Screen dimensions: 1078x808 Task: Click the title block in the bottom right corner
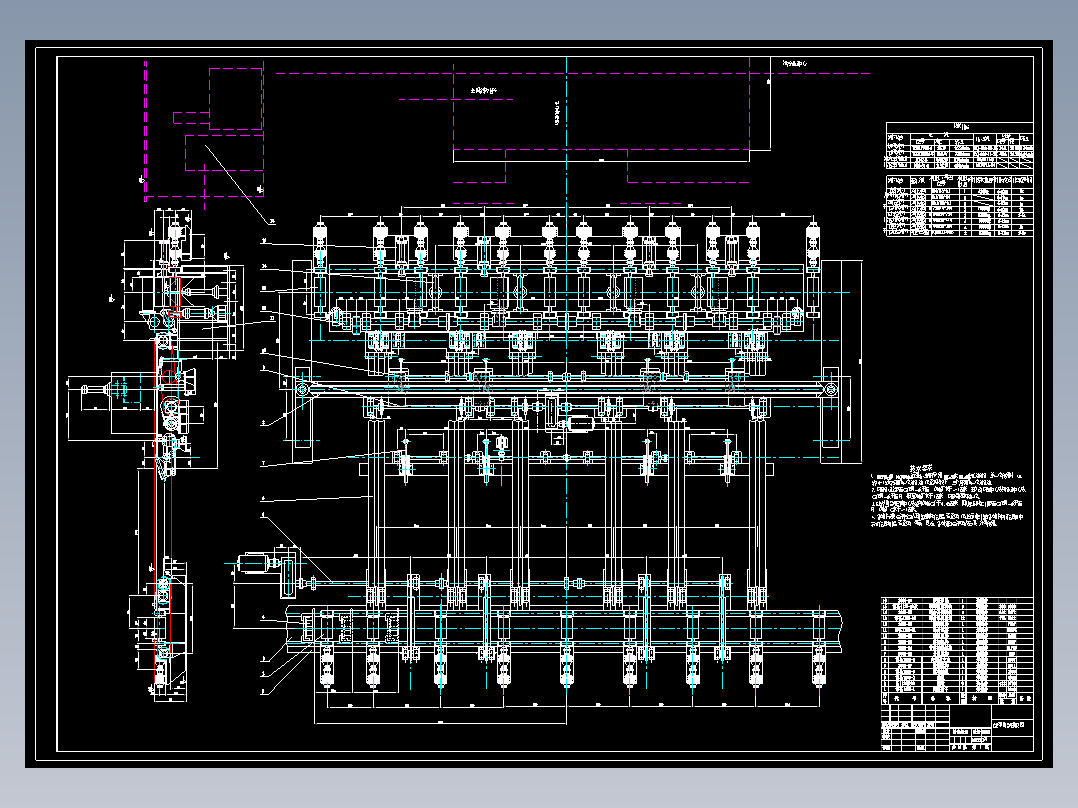[x=957, y=728]
